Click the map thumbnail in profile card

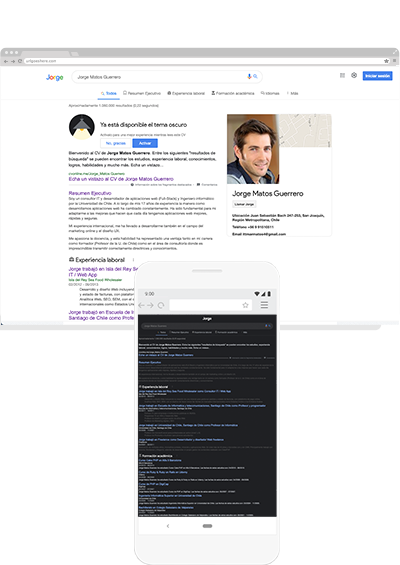point(305,130)
